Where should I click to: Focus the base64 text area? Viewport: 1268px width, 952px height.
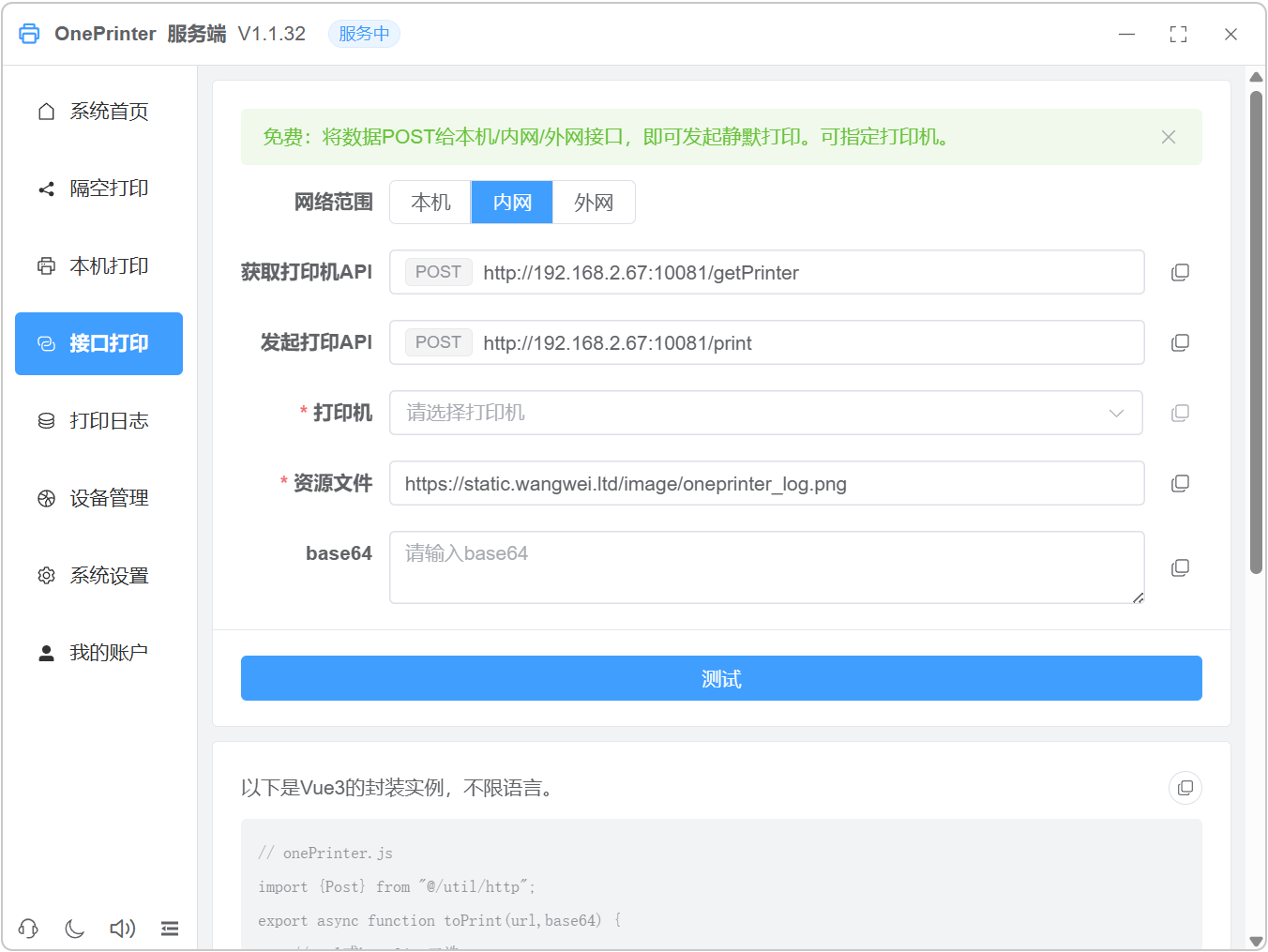[x=767, y=567]
